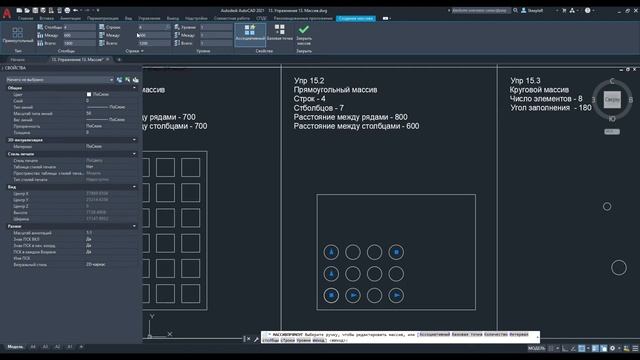Close the command line with X icon
Image resolution: width=640 pixels, height=360 pixels.
click(248, 339)
